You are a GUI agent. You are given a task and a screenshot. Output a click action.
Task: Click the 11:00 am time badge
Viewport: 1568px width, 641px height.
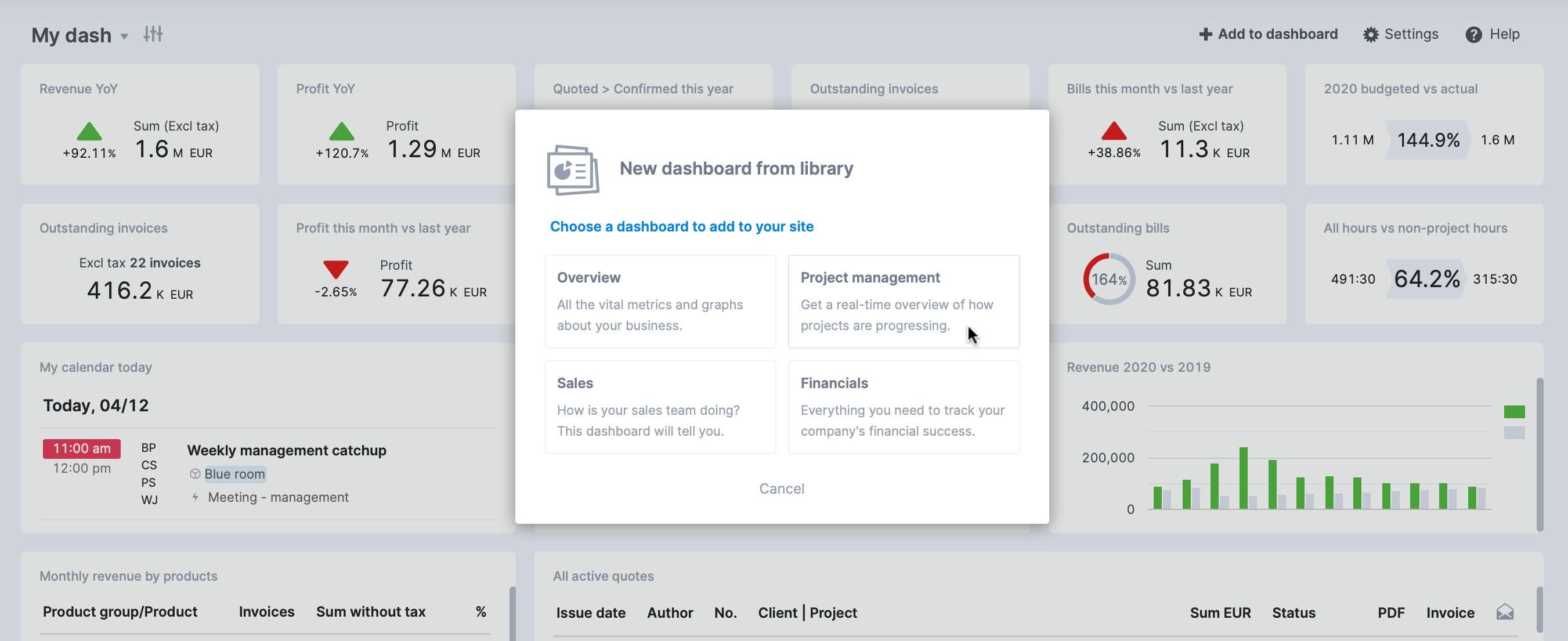(82, 448)
